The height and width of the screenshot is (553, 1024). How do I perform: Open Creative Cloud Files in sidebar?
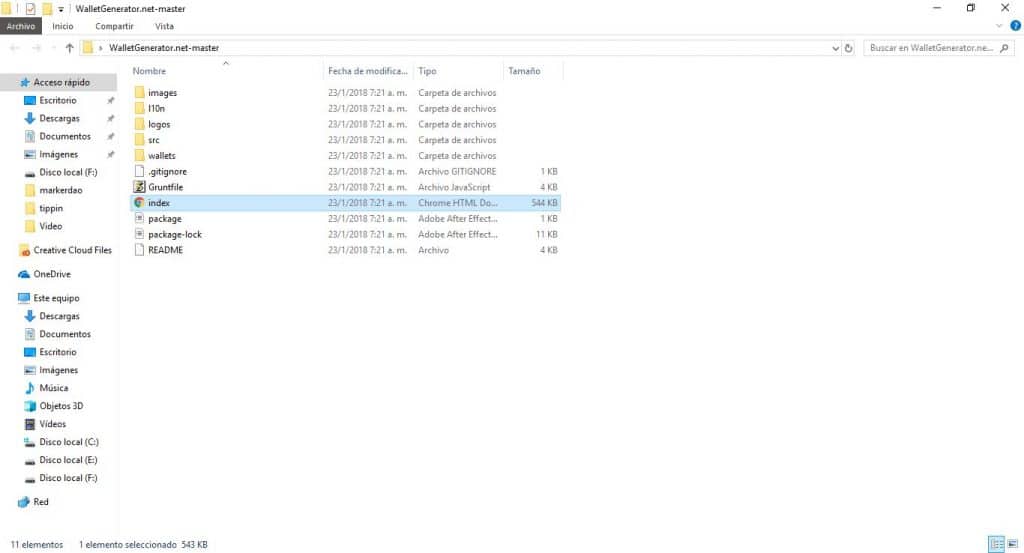72,250
